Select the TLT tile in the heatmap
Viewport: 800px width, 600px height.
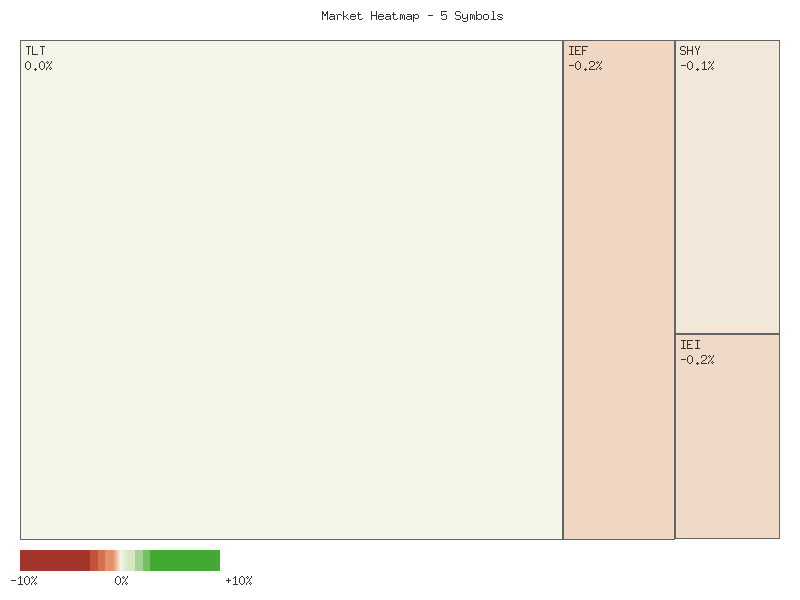point(290,290)
